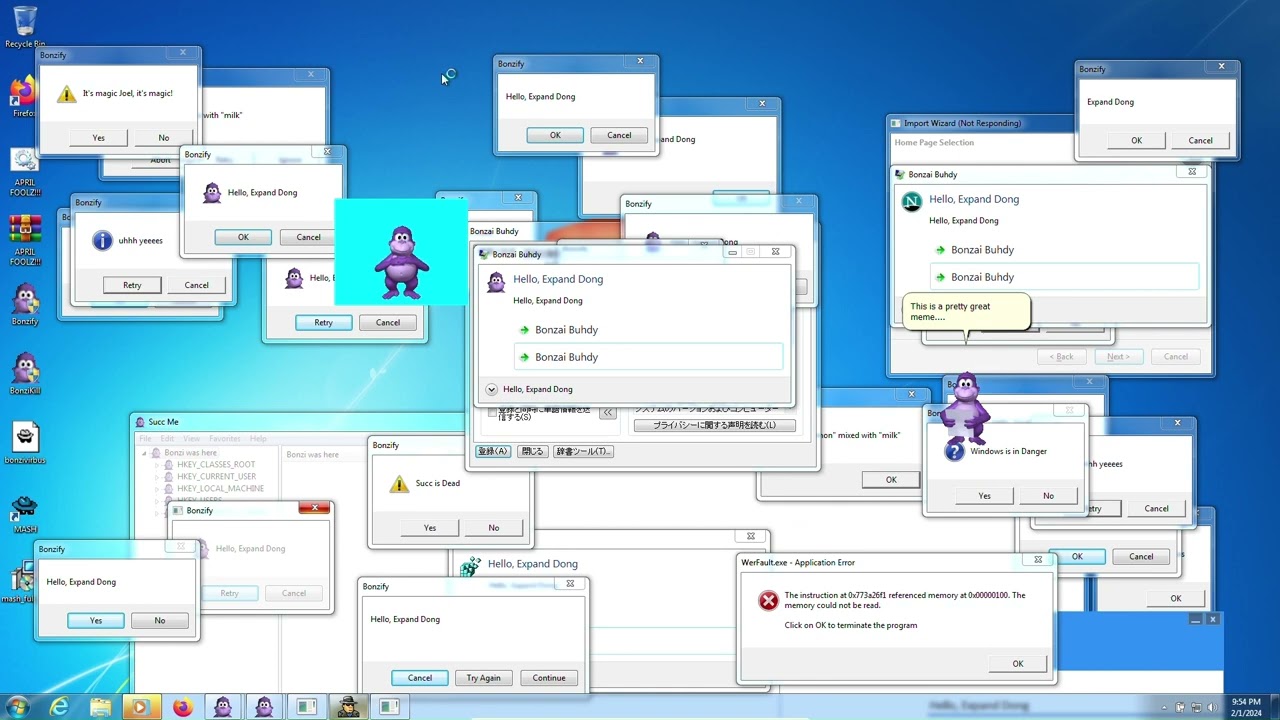Click the red error icon in WerFault dialog

[768, 600]
